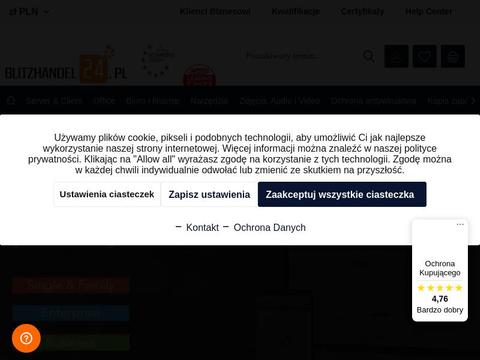This screenshot has width=480, height=360.
Task: Open the Help Center link
Action: (x=429, y=12)
